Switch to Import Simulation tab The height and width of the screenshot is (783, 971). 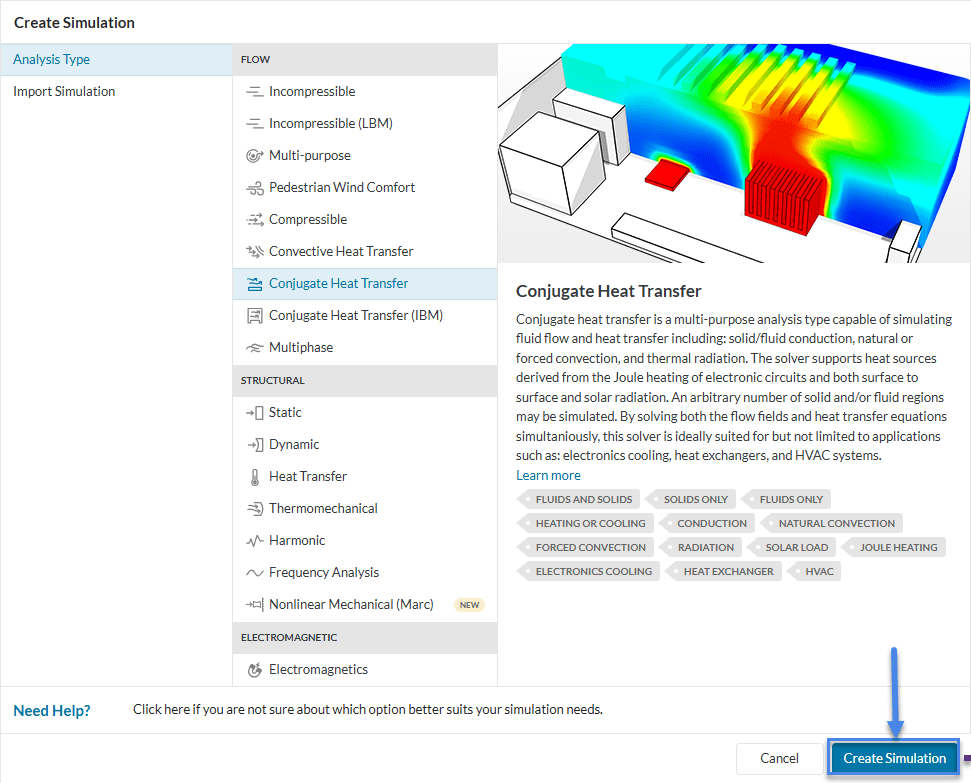pos(64,92)
